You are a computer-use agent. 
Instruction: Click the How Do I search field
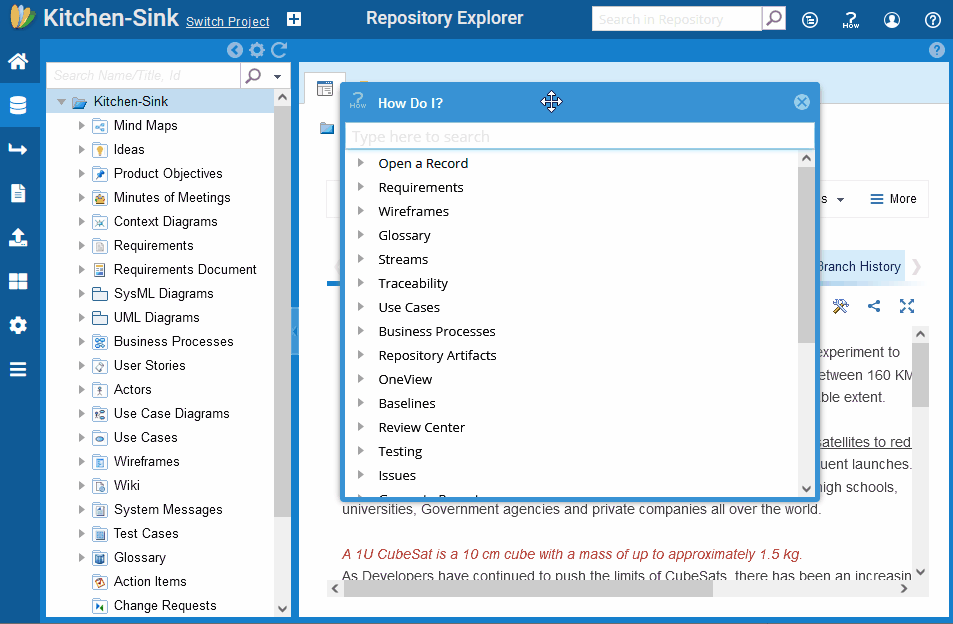point(580,137)
